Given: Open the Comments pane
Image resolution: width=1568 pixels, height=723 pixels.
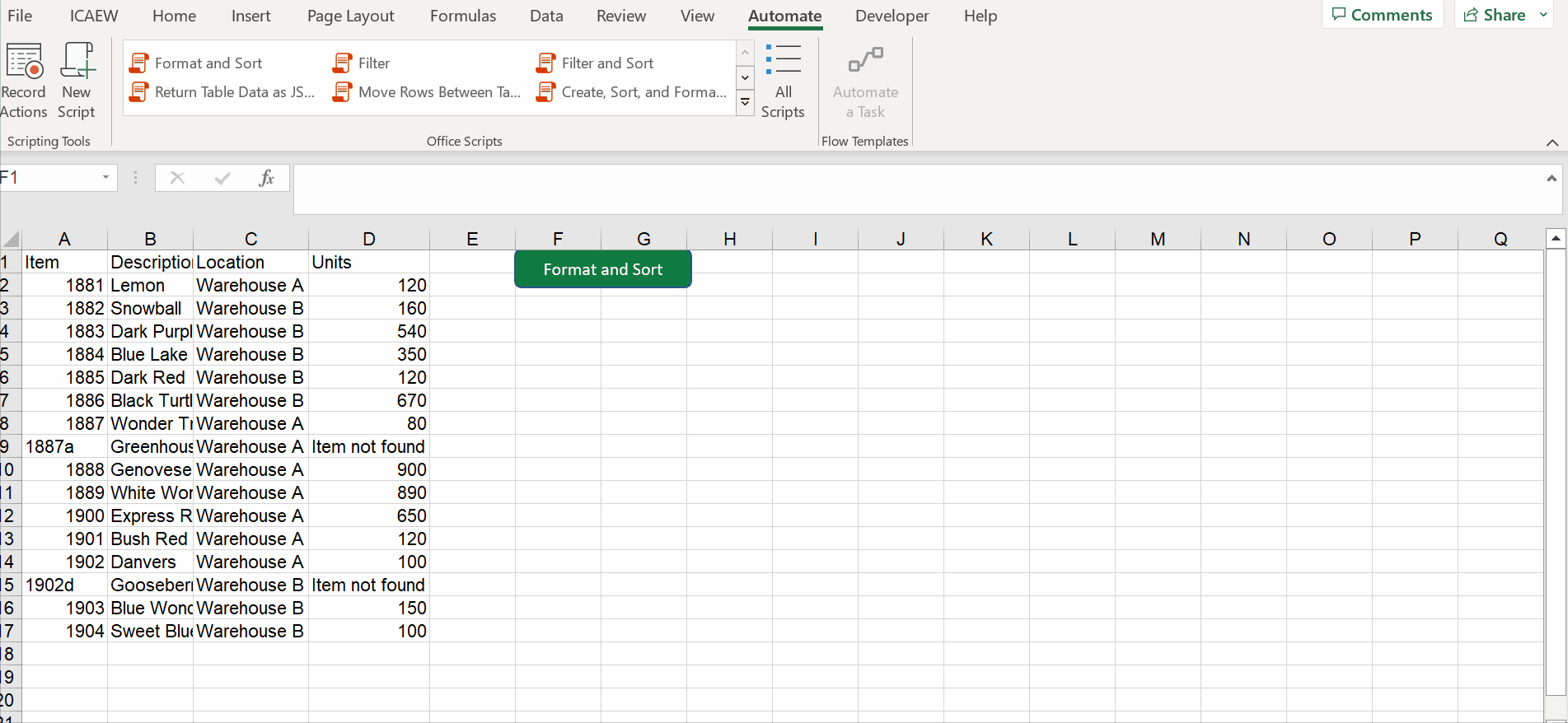Looking at the screenshot, I should [x=1383, y=16].
